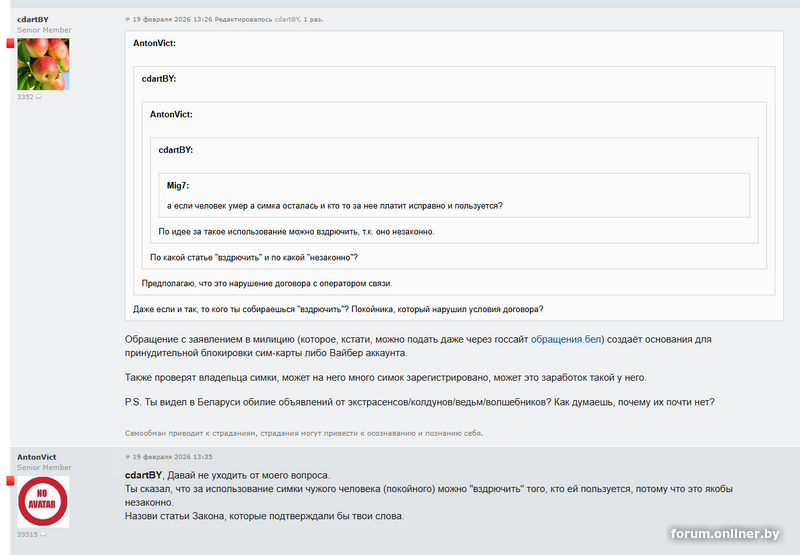Click the apple avatar of cdartBY
Screen dimensions: 800x555
(x=43, y=64)
